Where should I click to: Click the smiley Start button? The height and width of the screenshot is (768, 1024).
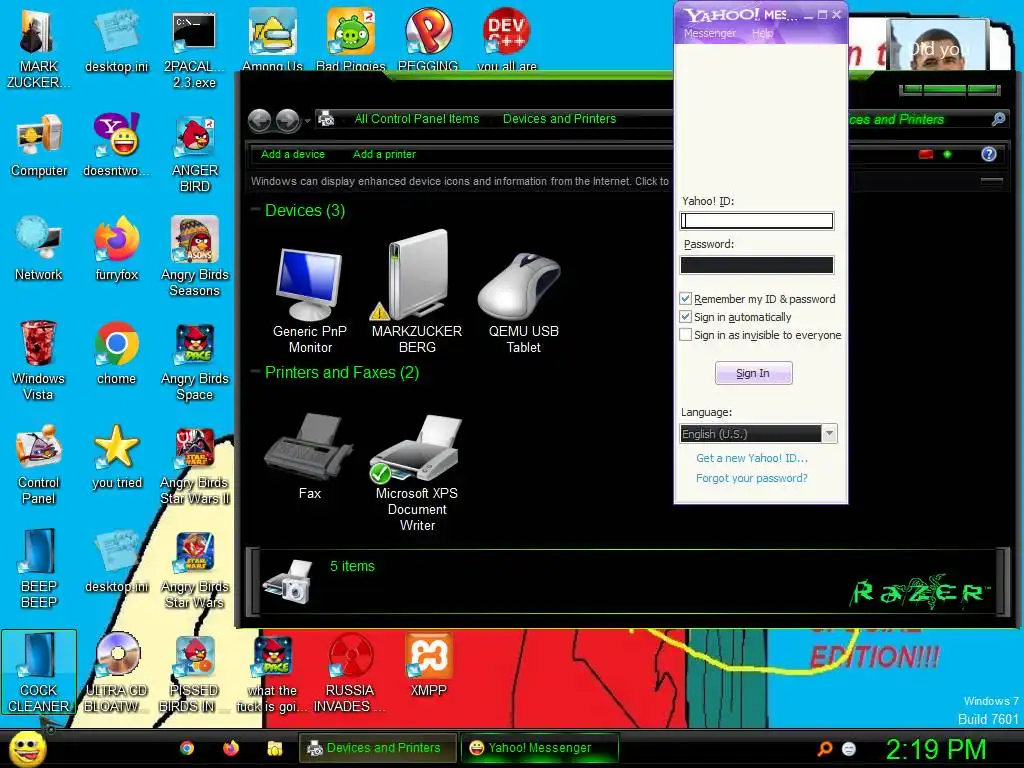coord(27,748)
